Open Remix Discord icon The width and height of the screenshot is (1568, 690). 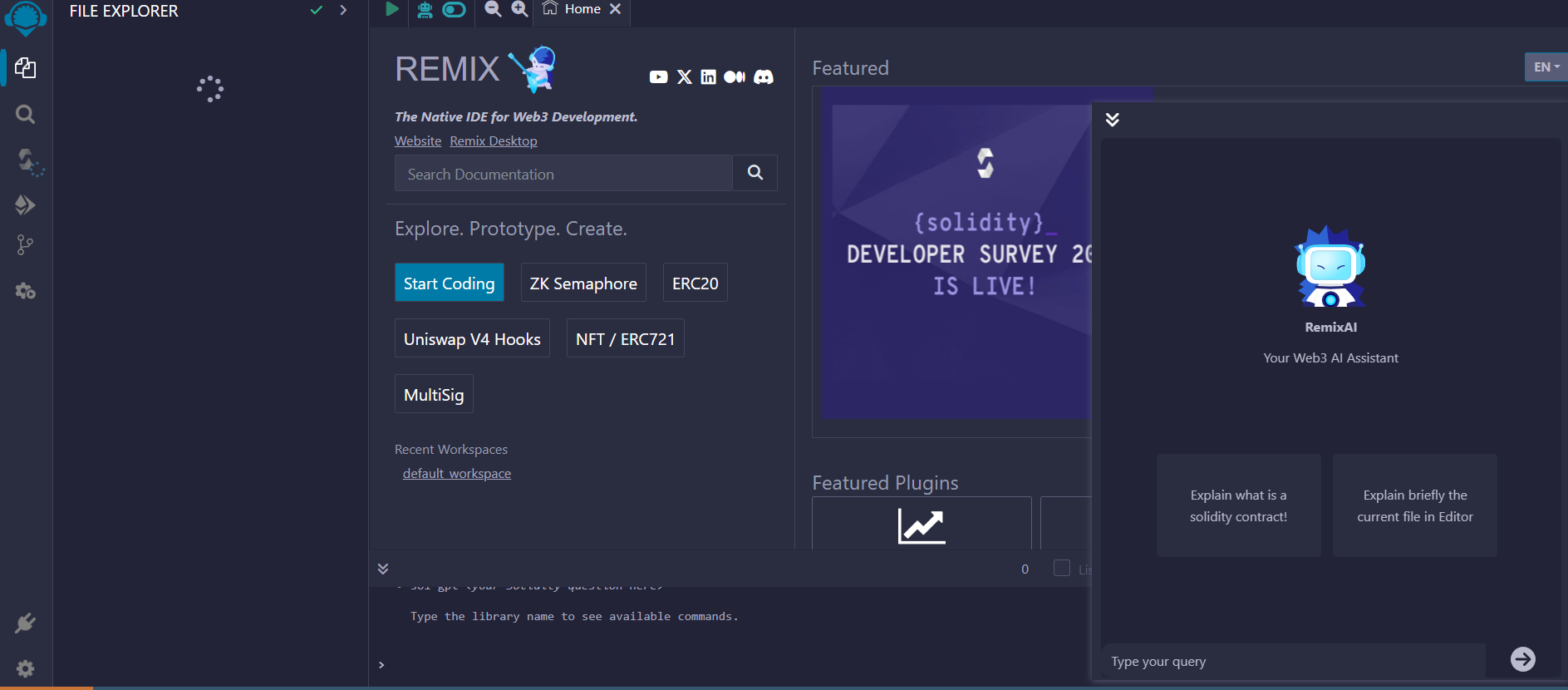coord(764,77)
